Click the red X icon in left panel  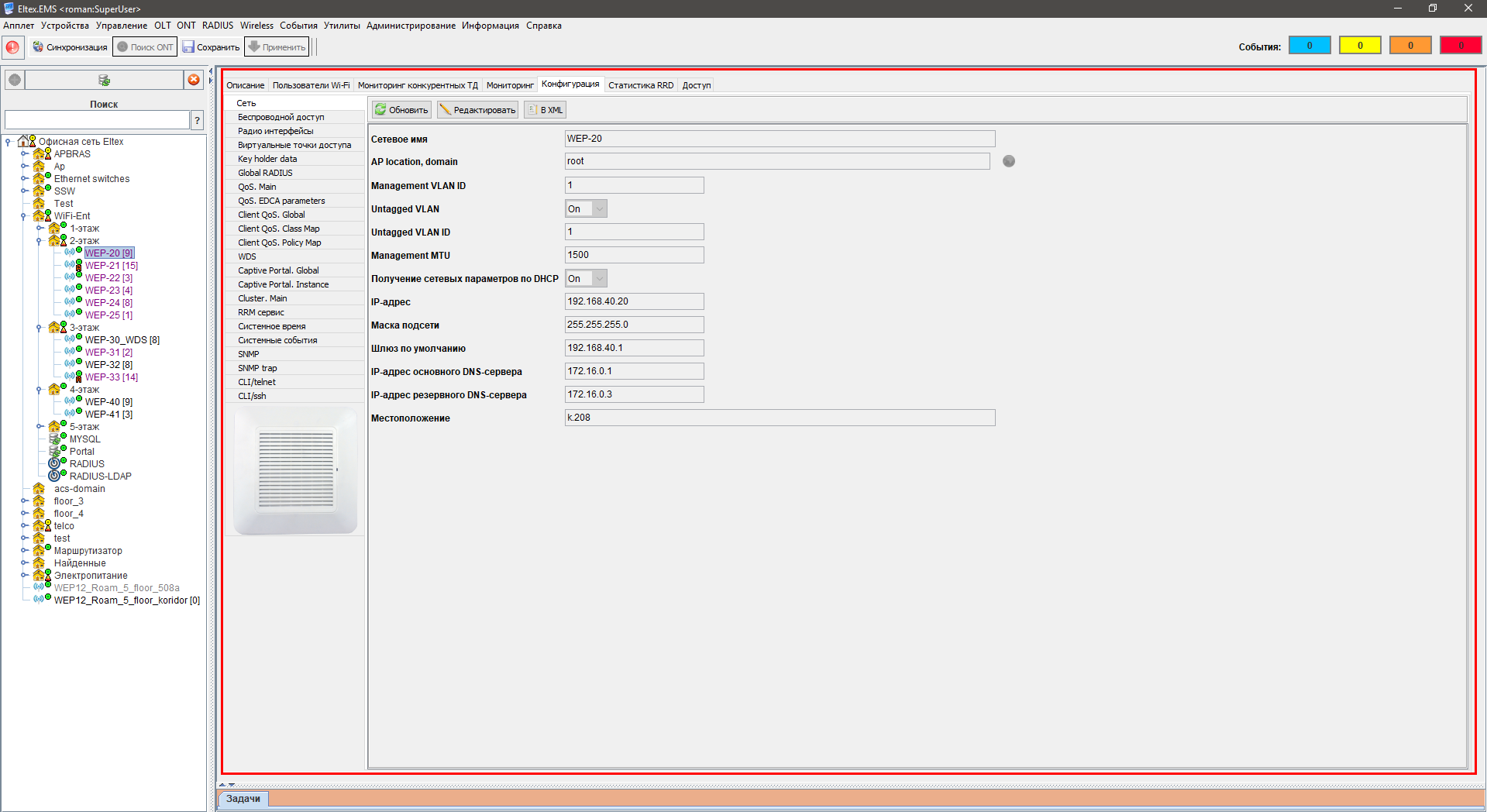pyautogui.click(x=194, y=80)
